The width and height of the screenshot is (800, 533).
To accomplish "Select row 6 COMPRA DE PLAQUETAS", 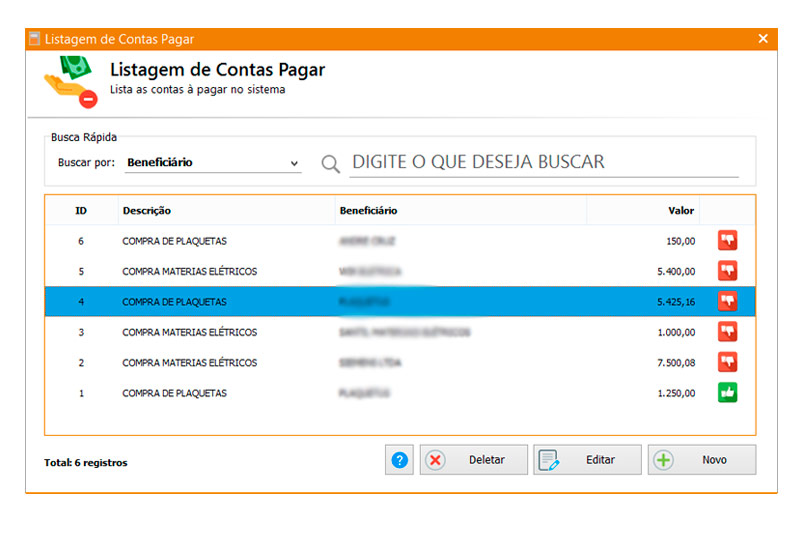I will [x=400, y=241].
